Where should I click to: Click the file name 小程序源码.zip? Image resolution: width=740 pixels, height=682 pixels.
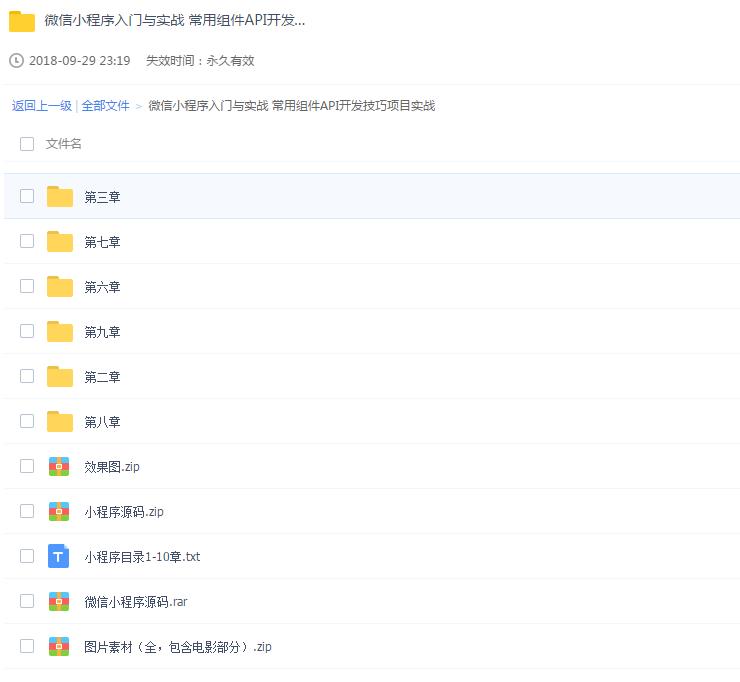124,512
